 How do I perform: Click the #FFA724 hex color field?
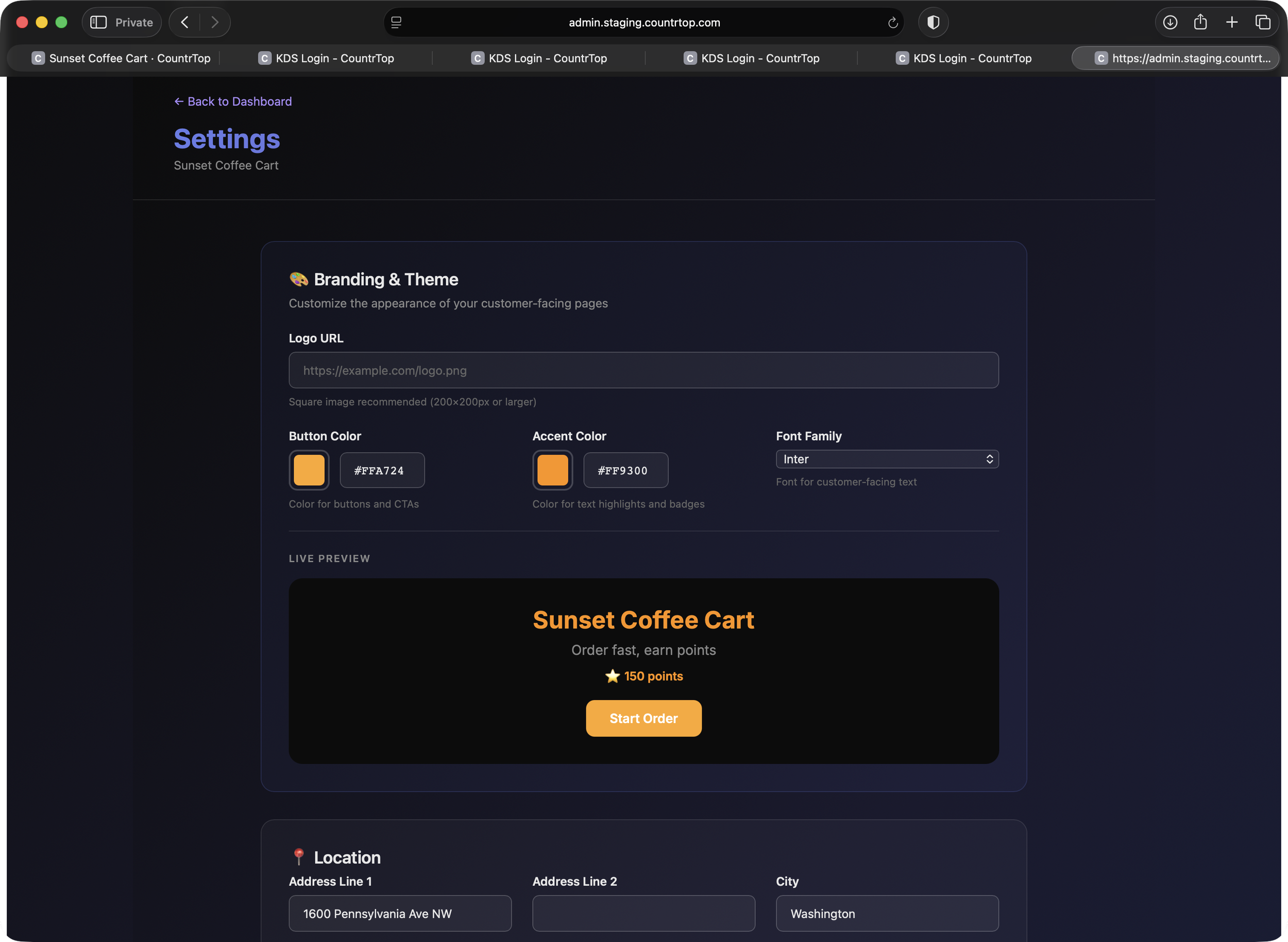[x=382, y=470]
